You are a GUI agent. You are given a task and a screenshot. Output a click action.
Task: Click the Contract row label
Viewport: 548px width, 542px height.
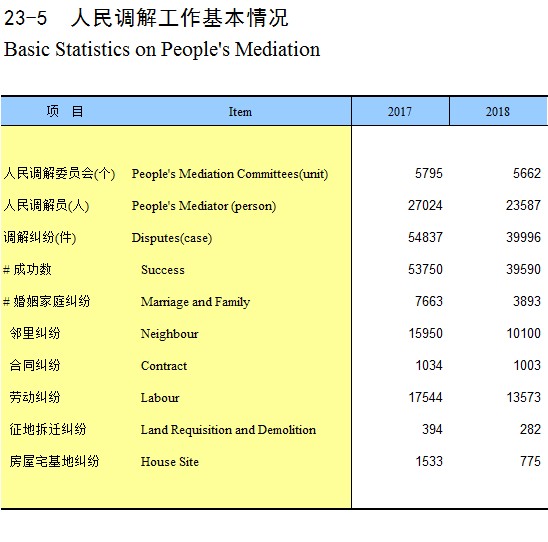point(164,366)
